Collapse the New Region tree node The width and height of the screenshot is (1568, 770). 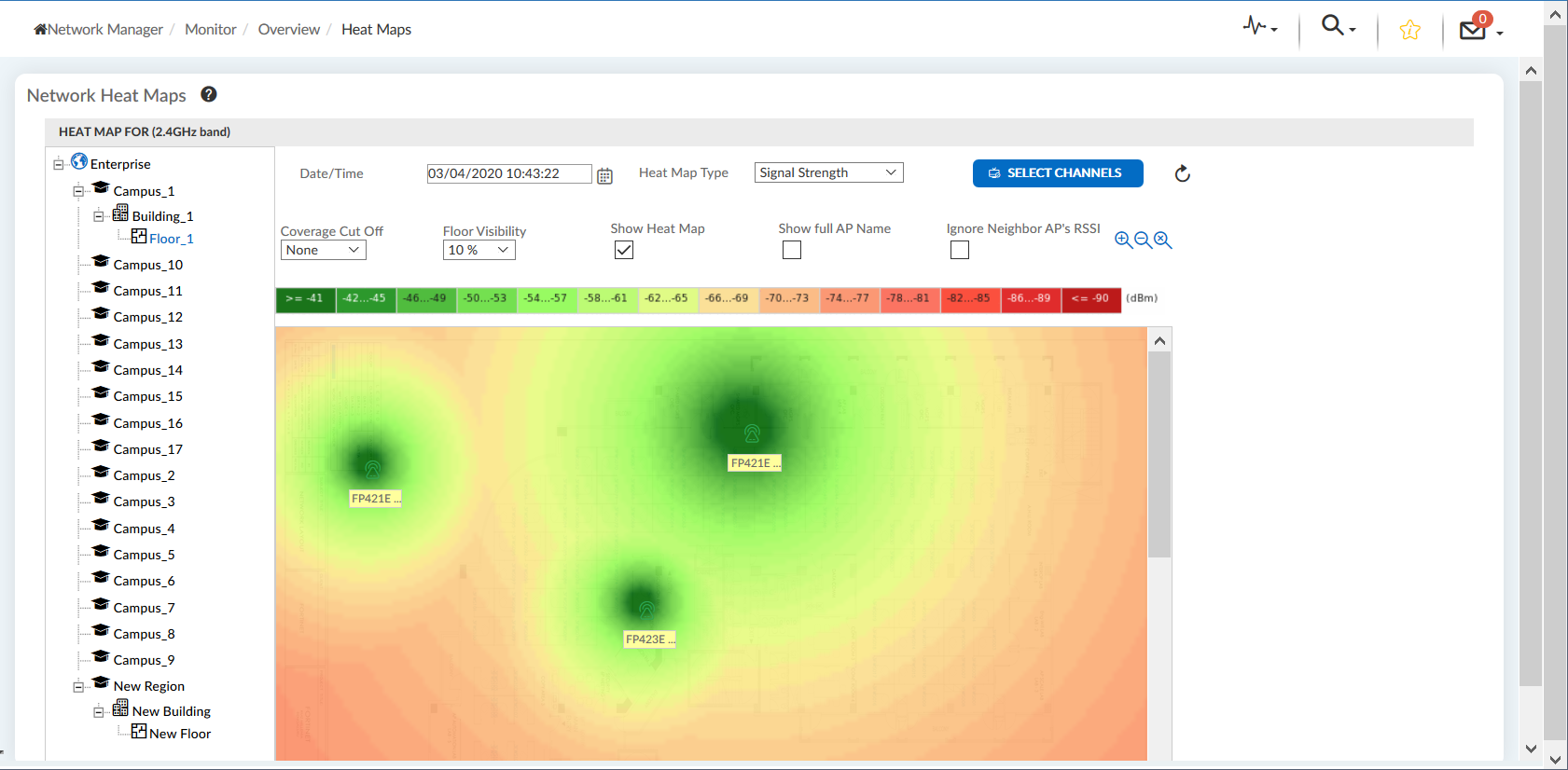tap(78, 686)
